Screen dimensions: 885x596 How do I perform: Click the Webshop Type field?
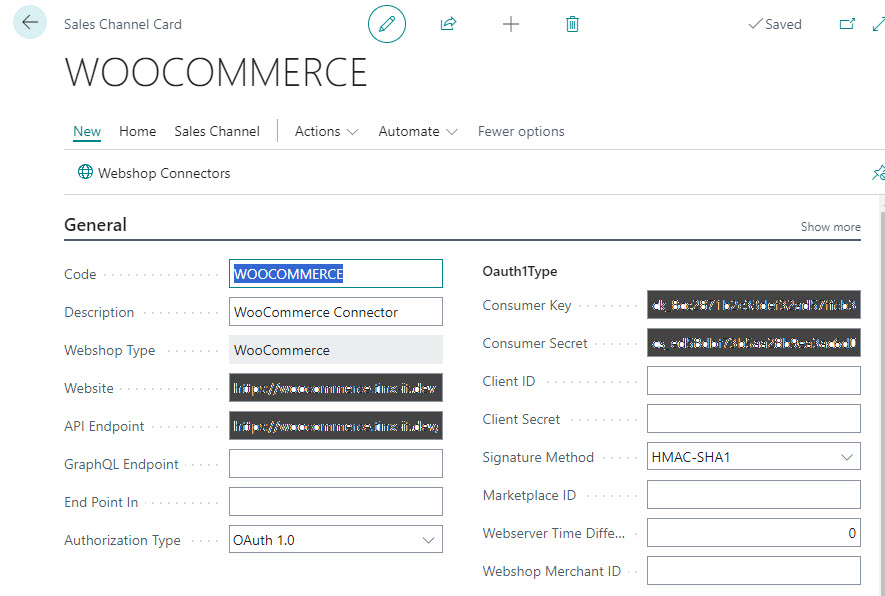point(336,350)
